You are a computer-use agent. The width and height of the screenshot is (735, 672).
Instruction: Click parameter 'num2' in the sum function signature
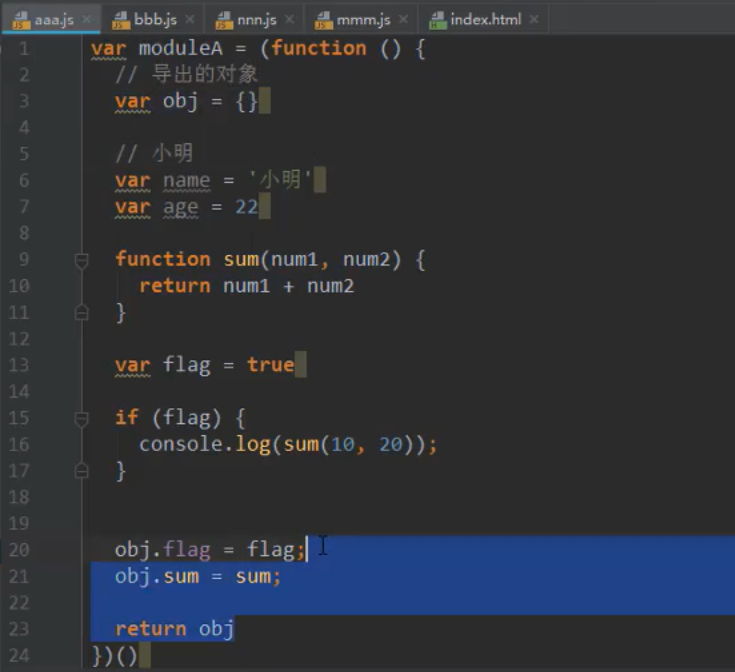367,259
